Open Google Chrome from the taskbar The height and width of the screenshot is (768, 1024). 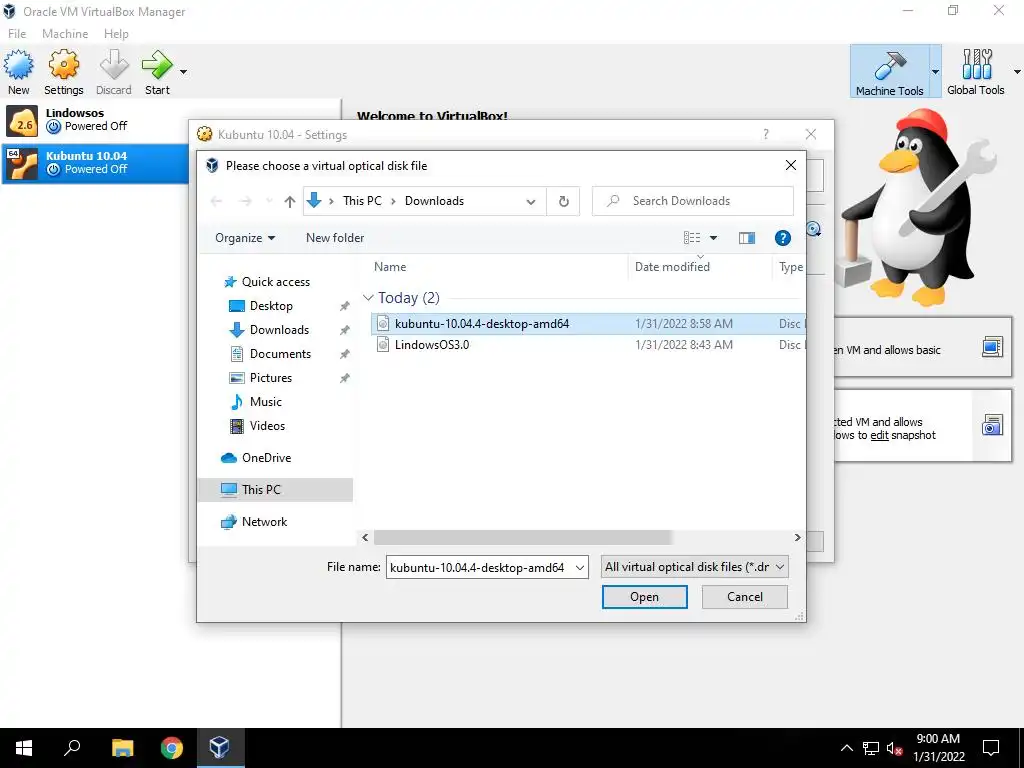pyautogui.click(x=172, y=748)
